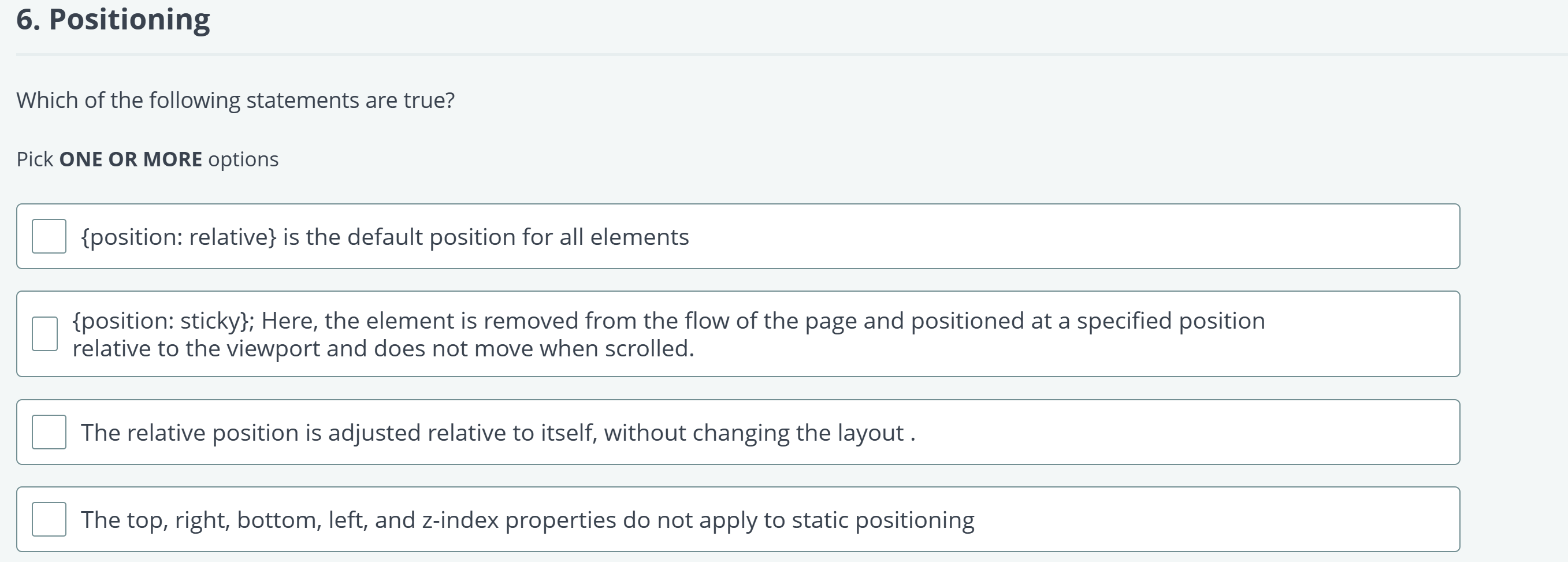1568x562 pixels.
Task: Click the word 'Pick' in the instruction line
Action: (35, 159)
